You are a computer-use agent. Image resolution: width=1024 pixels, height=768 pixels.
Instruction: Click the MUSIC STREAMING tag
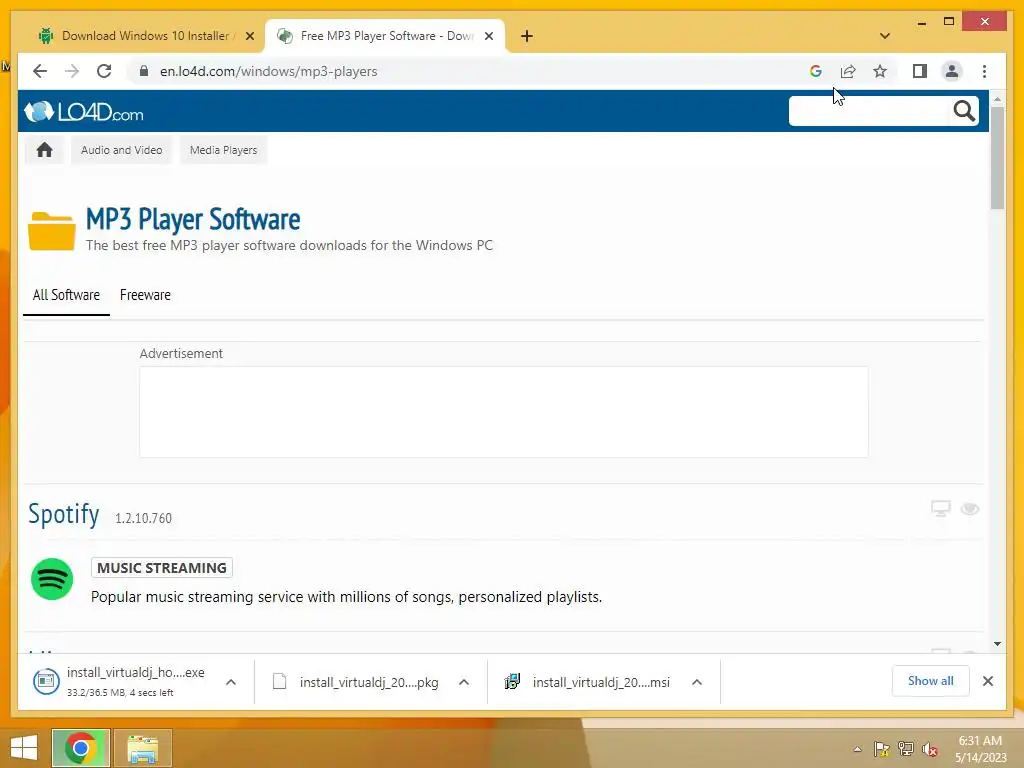click(x=161, y=568)
